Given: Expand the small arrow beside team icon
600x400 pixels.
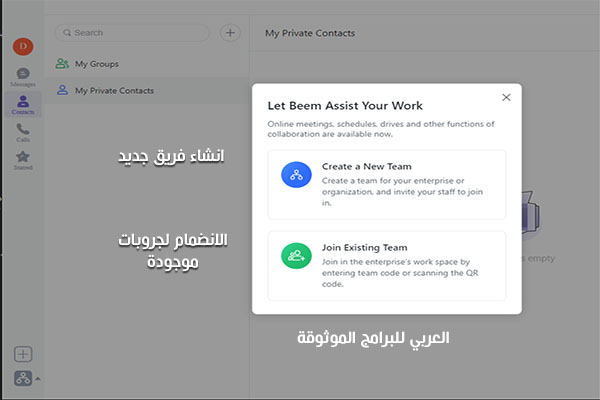Looking at the screenshot, I should (x=38, y=379).
